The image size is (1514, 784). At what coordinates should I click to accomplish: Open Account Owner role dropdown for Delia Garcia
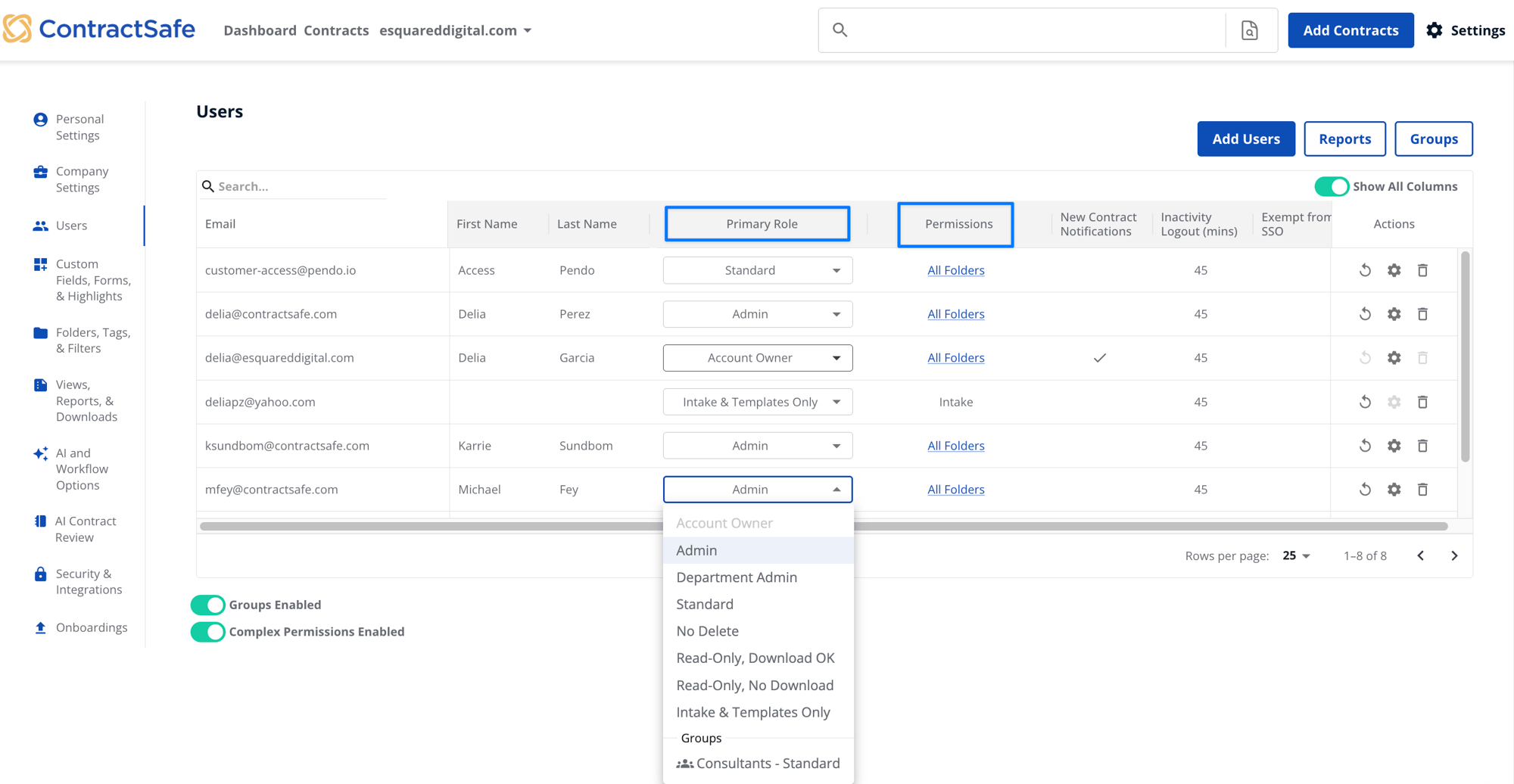tap(758, 358)
